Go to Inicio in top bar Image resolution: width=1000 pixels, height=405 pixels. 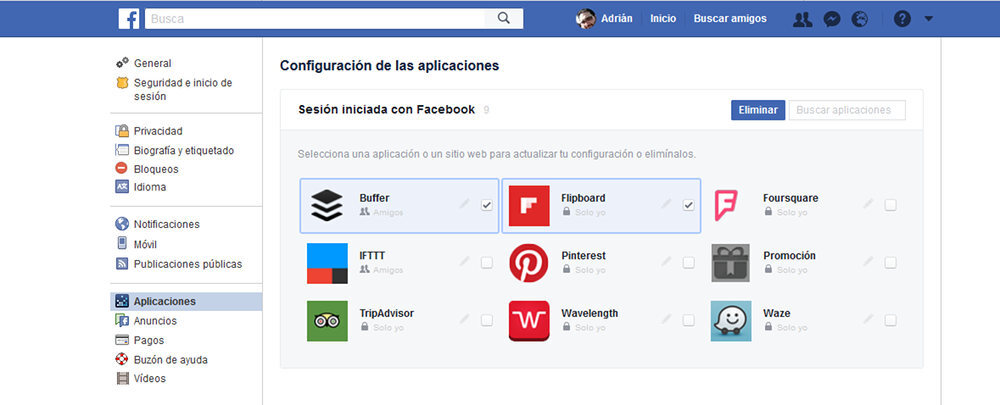tap(663, 18)
